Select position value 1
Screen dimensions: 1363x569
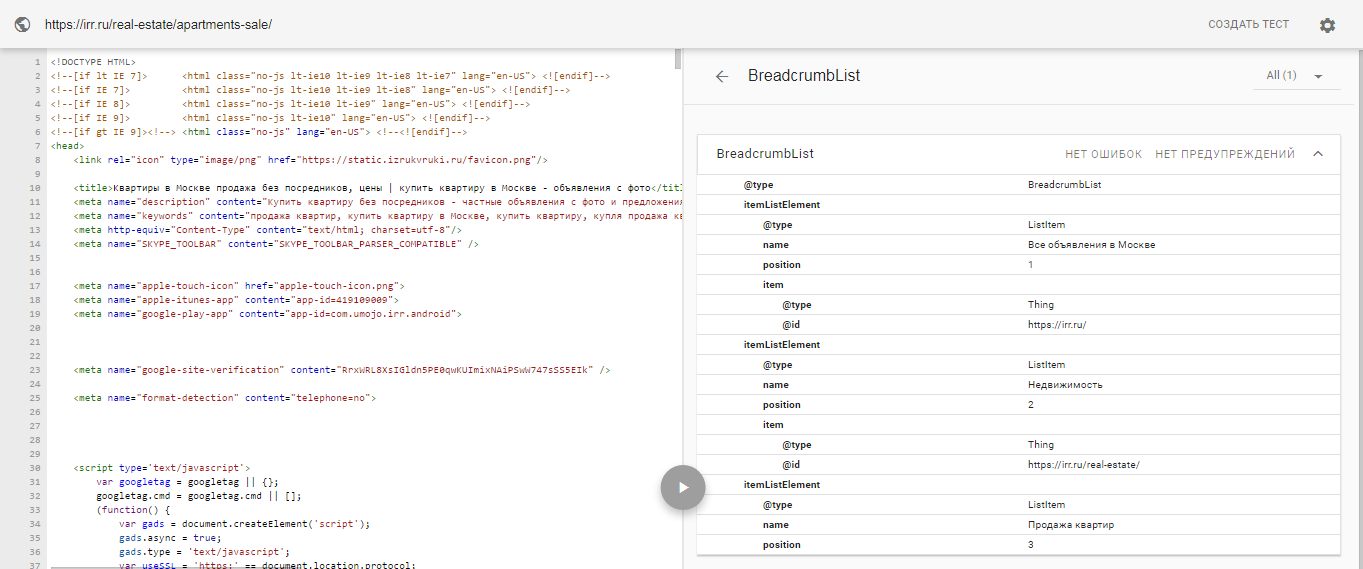[1031, 265]
